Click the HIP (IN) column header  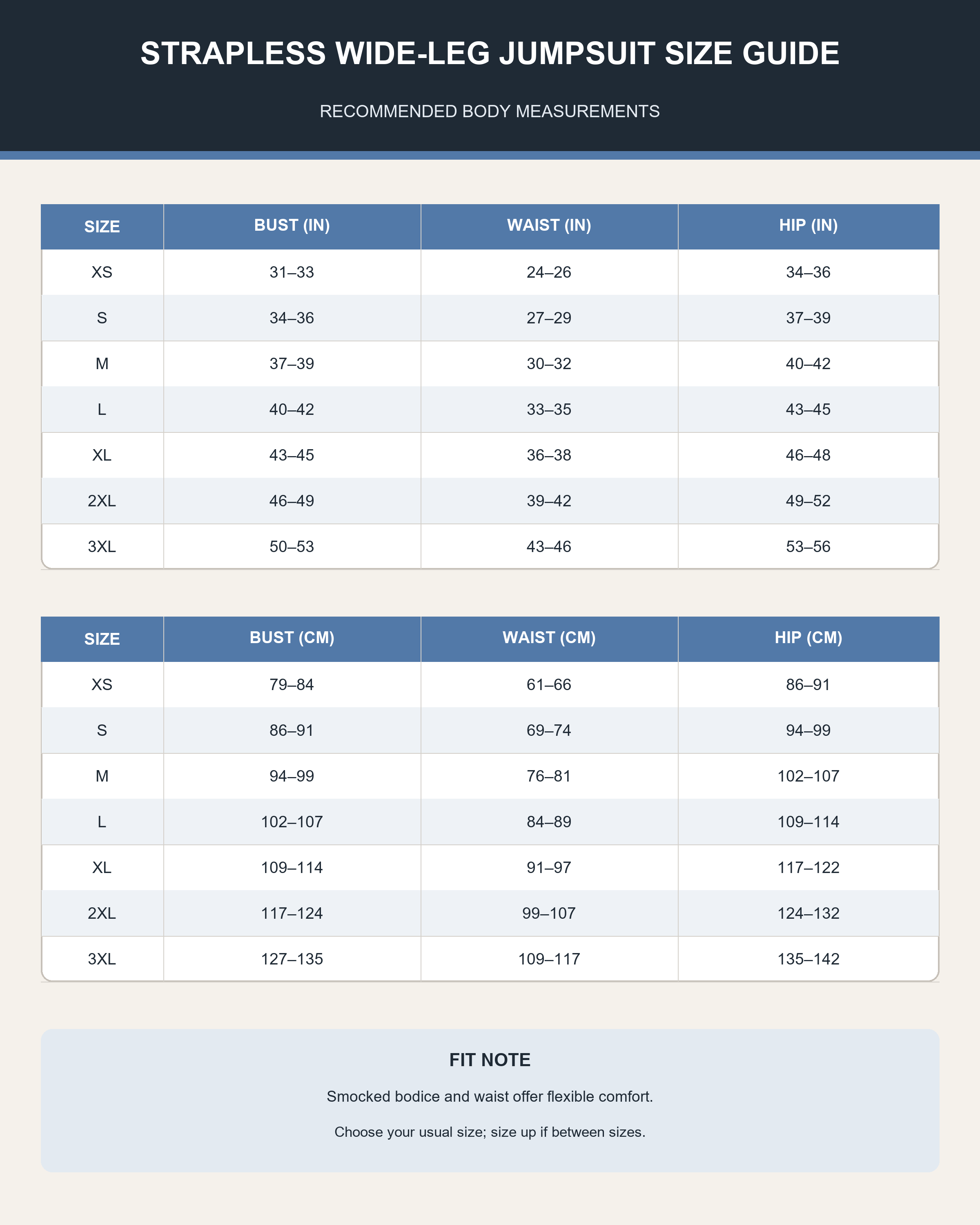pyautogui.click(x=808, y=225)
